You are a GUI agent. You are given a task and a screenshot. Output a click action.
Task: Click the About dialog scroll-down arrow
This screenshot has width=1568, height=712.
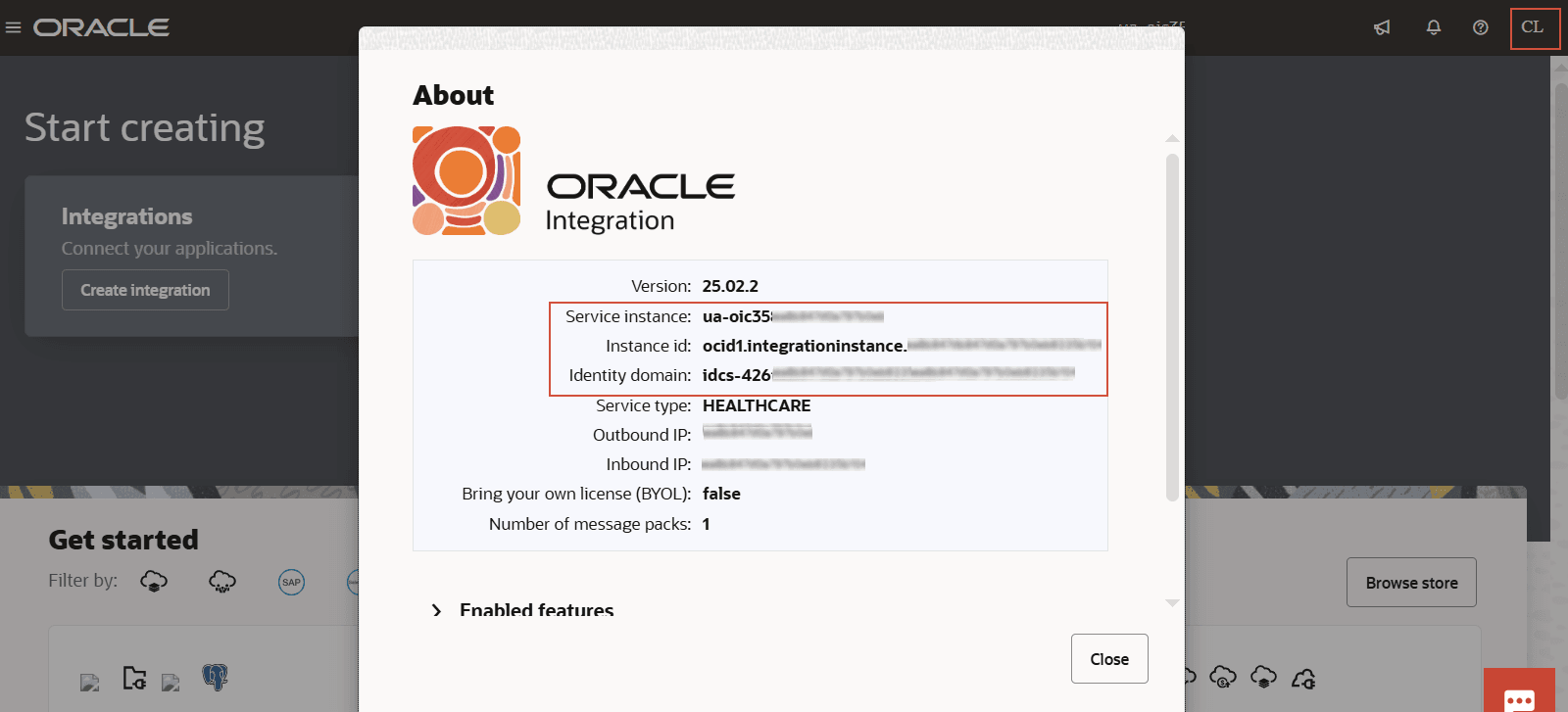1172,603
